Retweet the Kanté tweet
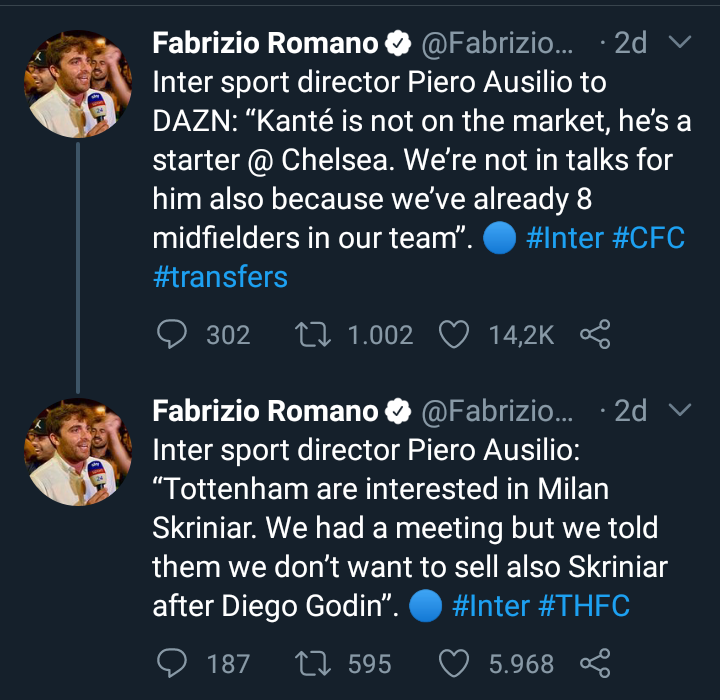This screenshot has height=700, width=720. point(314,334)
